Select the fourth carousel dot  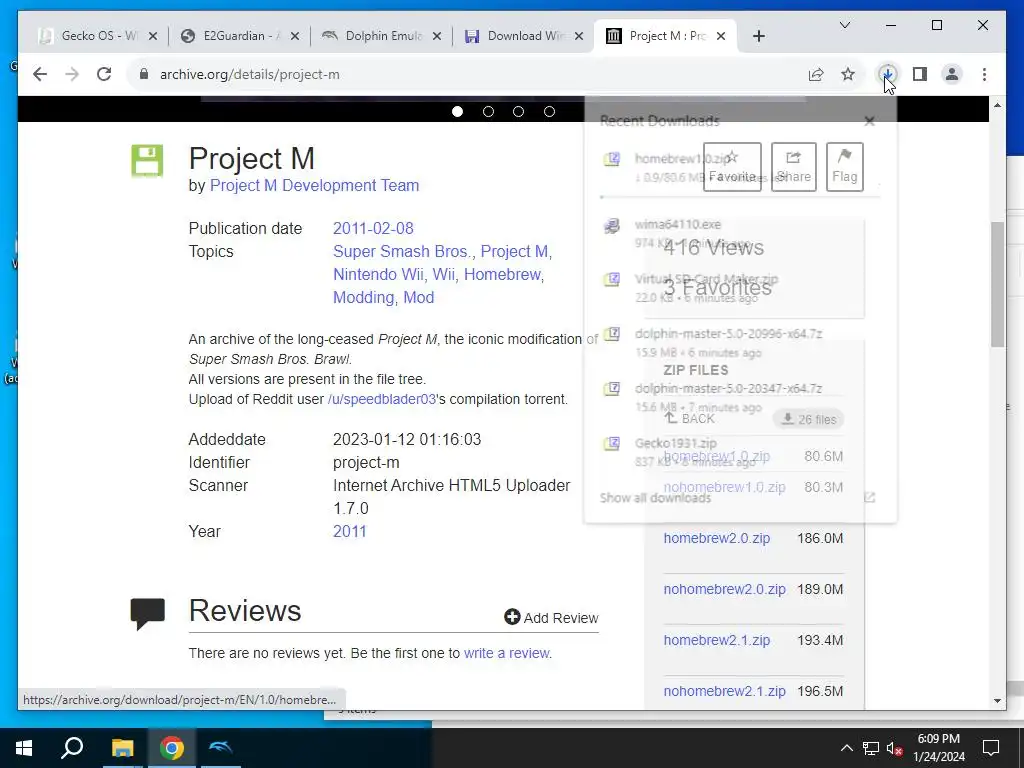click(549, 112)
